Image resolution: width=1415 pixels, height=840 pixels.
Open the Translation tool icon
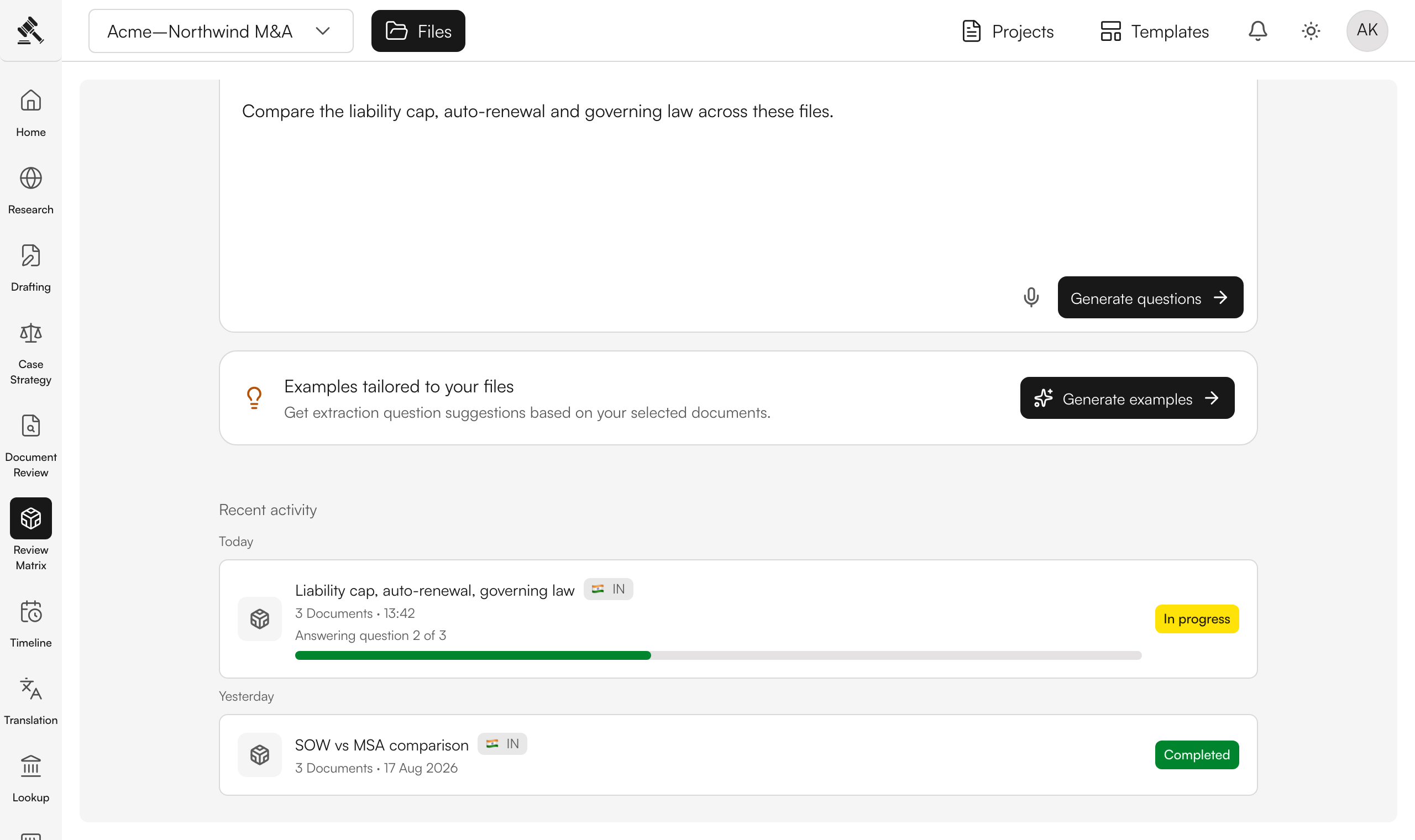30,690
